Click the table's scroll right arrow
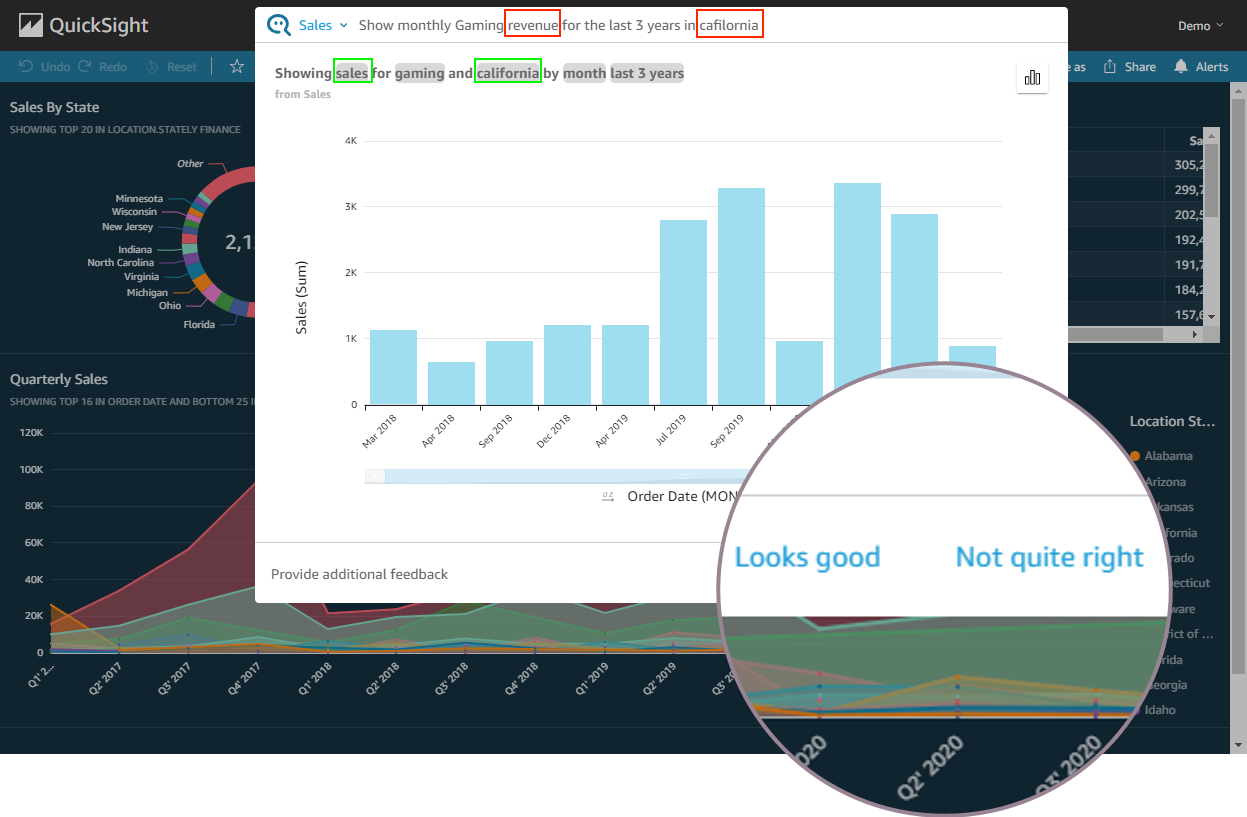 (x=1194, y=335)
